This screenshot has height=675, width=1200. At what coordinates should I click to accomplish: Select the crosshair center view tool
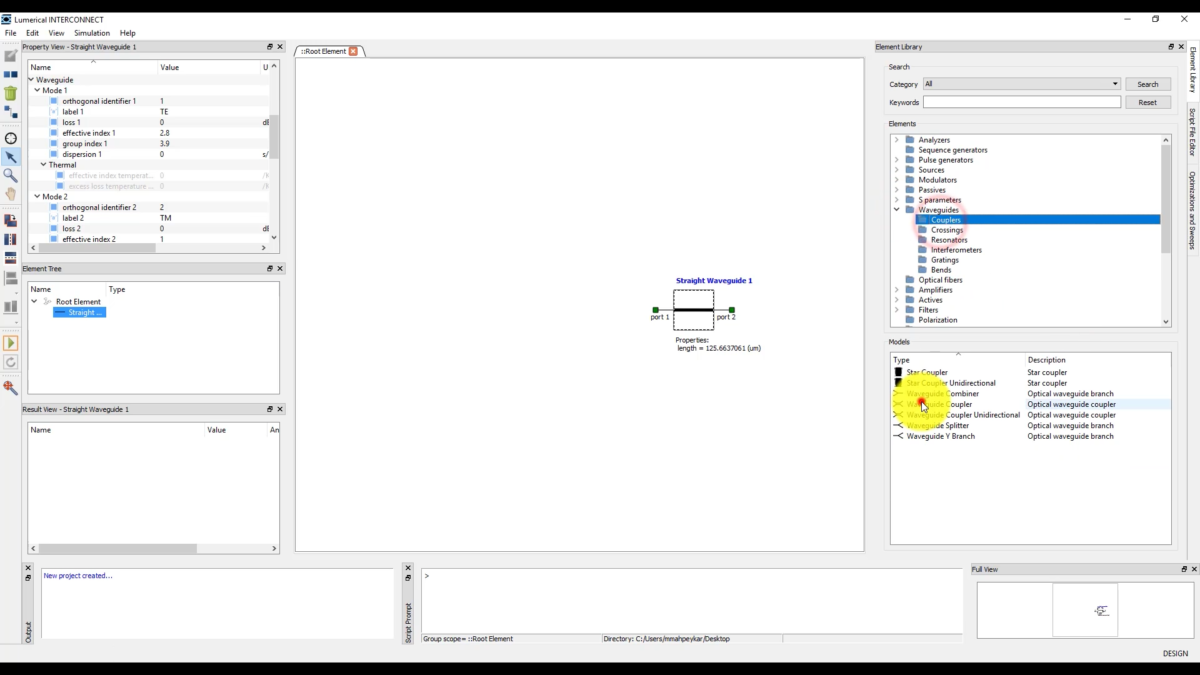tap(11, 138)
